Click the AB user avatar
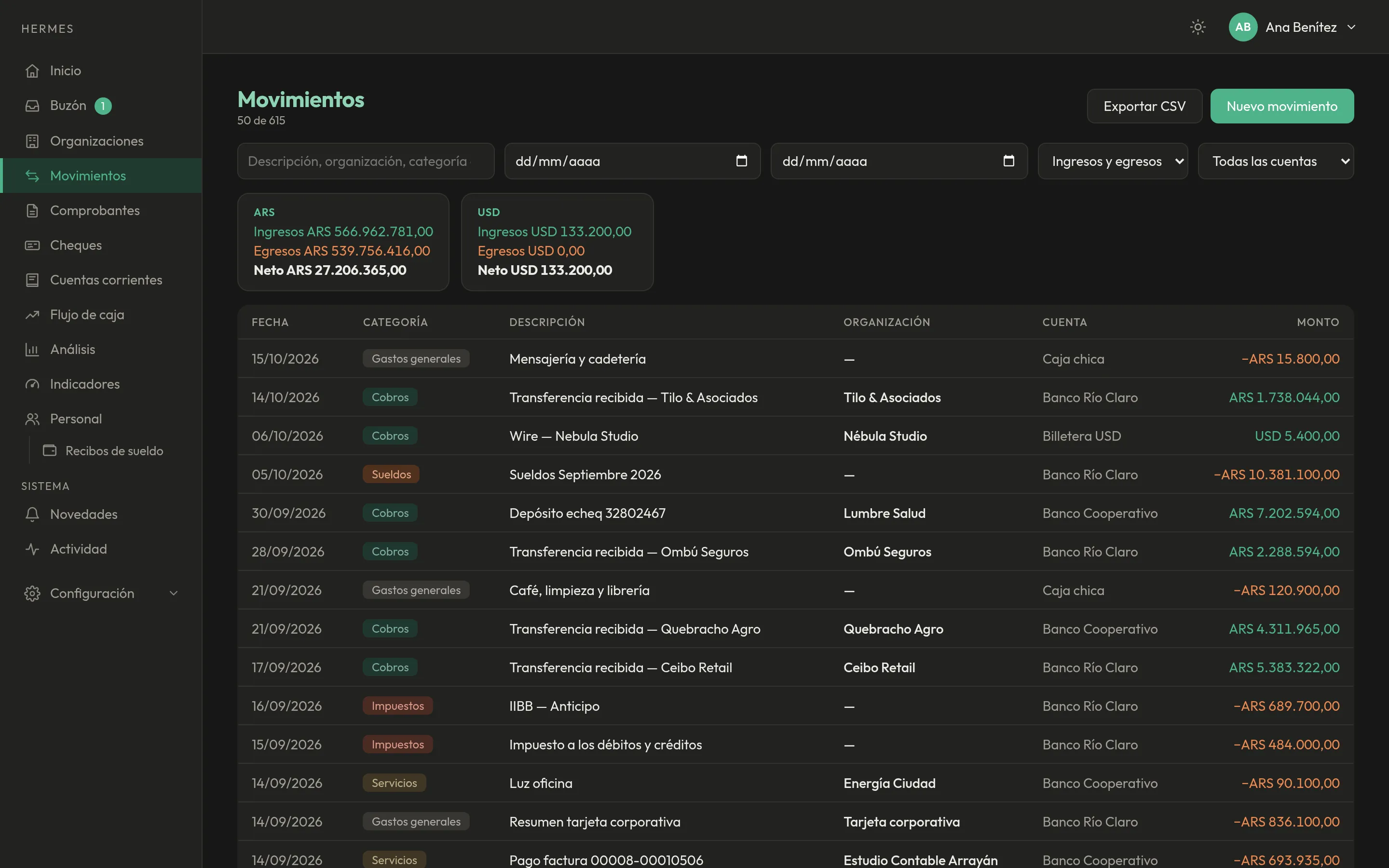The image size is (1389, 868). (x=1243, y=27)
